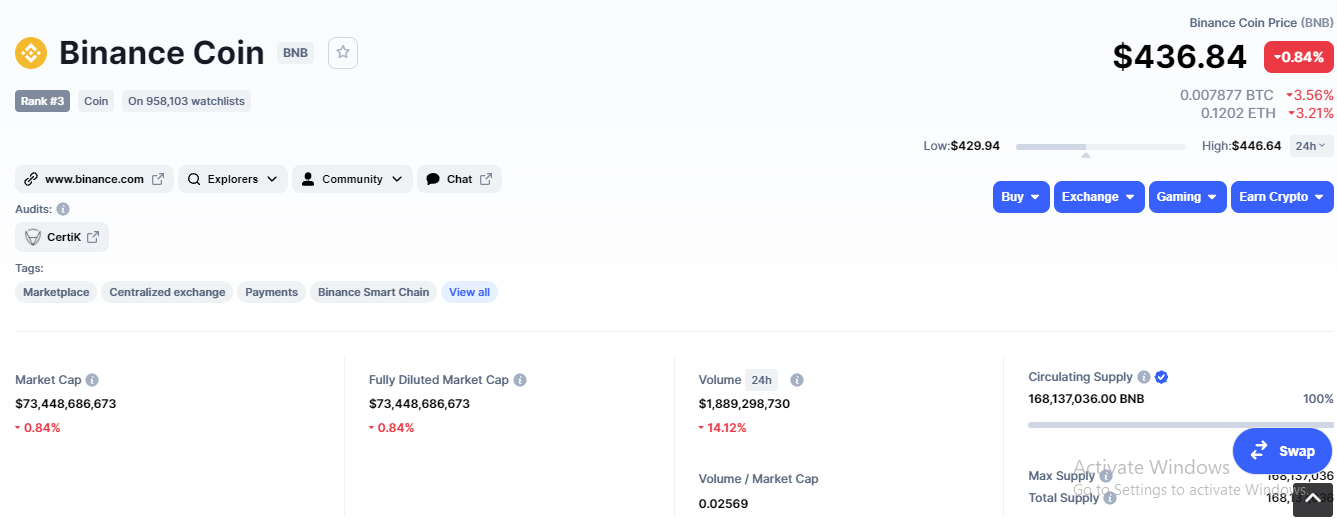
Task: Select the Binance Smart Chain tag
Action: (374, 292)
